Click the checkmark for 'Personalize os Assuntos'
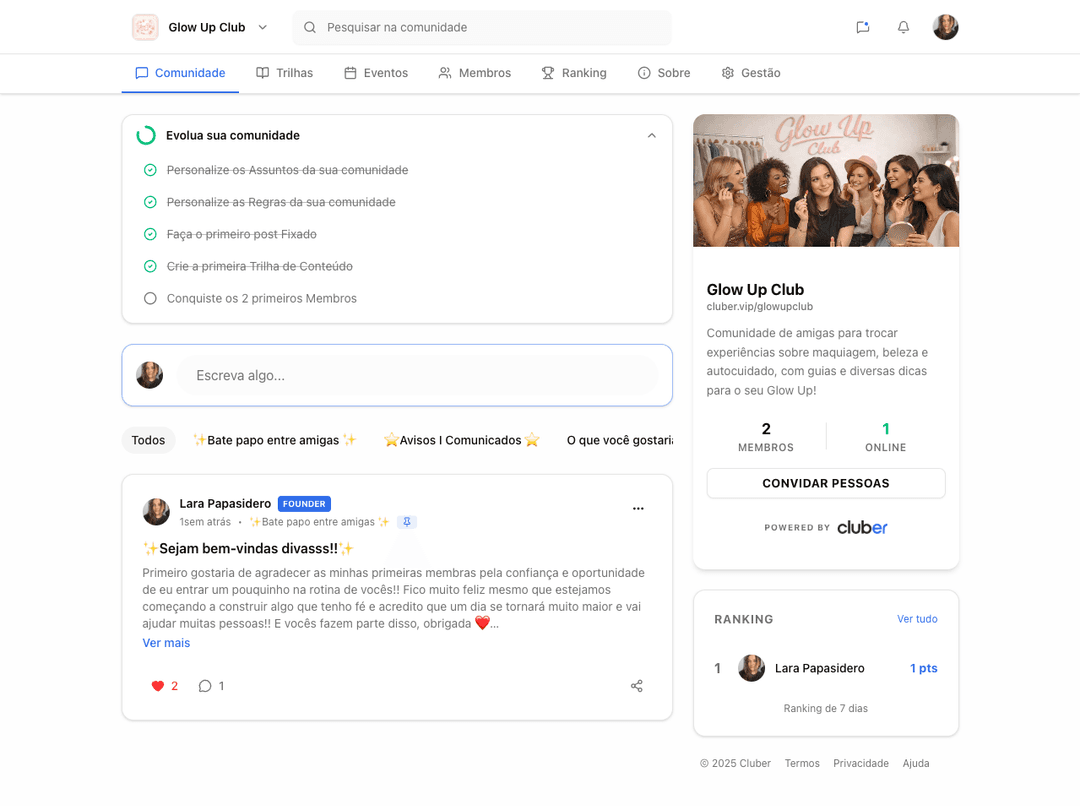 click(x=150, y=170)
